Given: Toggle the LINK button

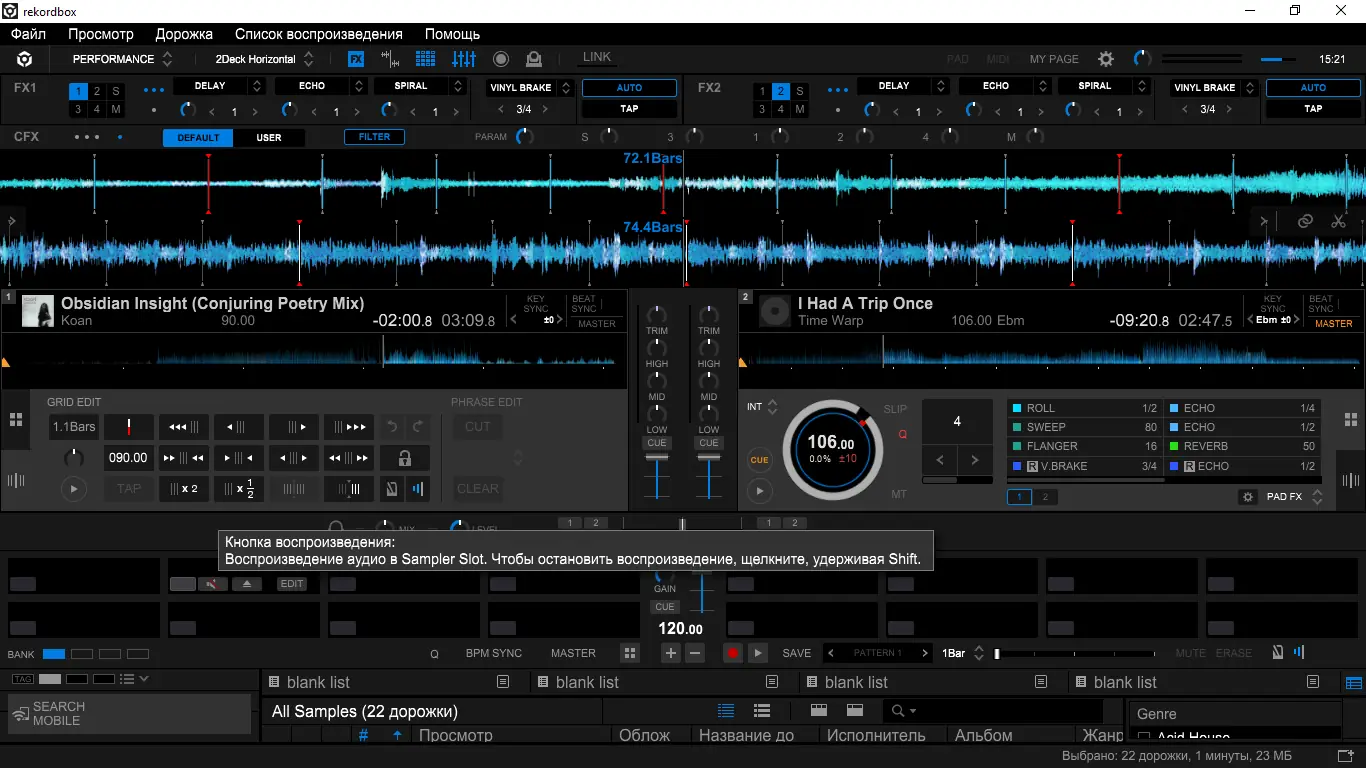Looking at the screenshot, I should point(597,58).
